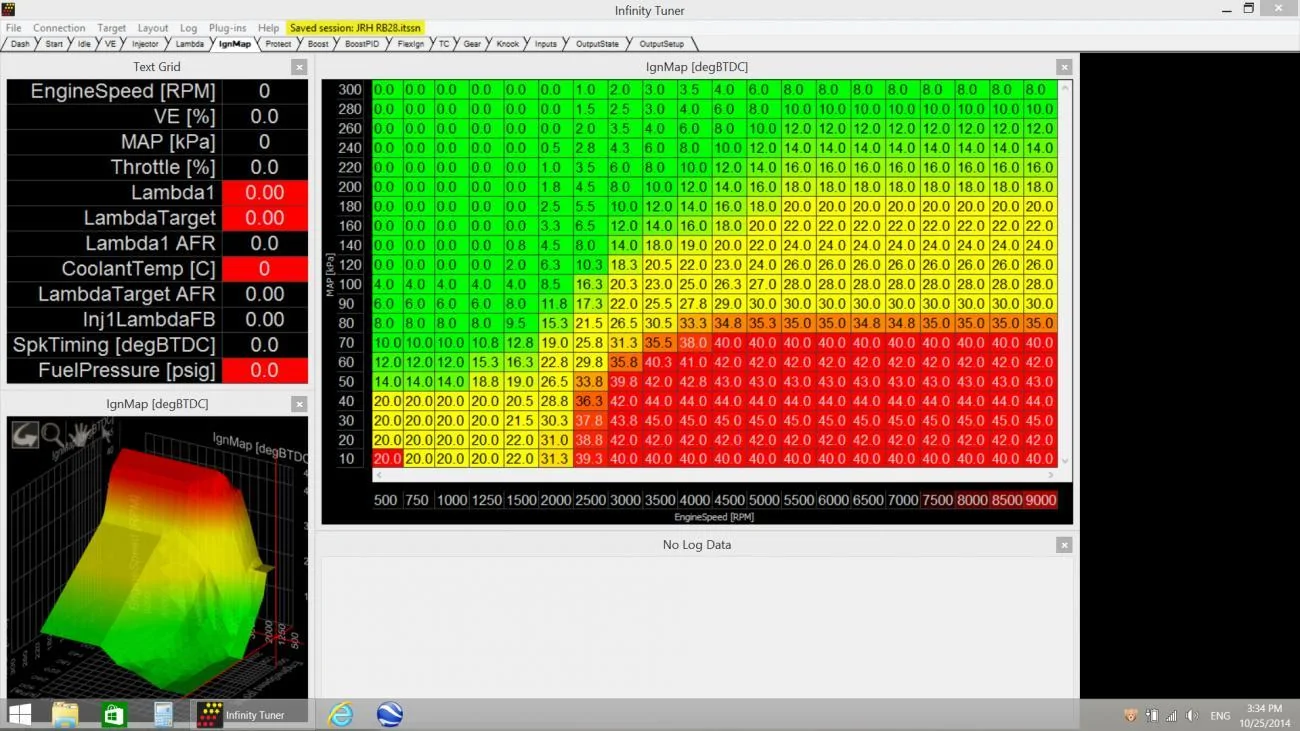The width and height of the screenshot is (1300, 731).
Task: Click the taskbar clock showing 3:34 PM
Action: (1264, 715)
